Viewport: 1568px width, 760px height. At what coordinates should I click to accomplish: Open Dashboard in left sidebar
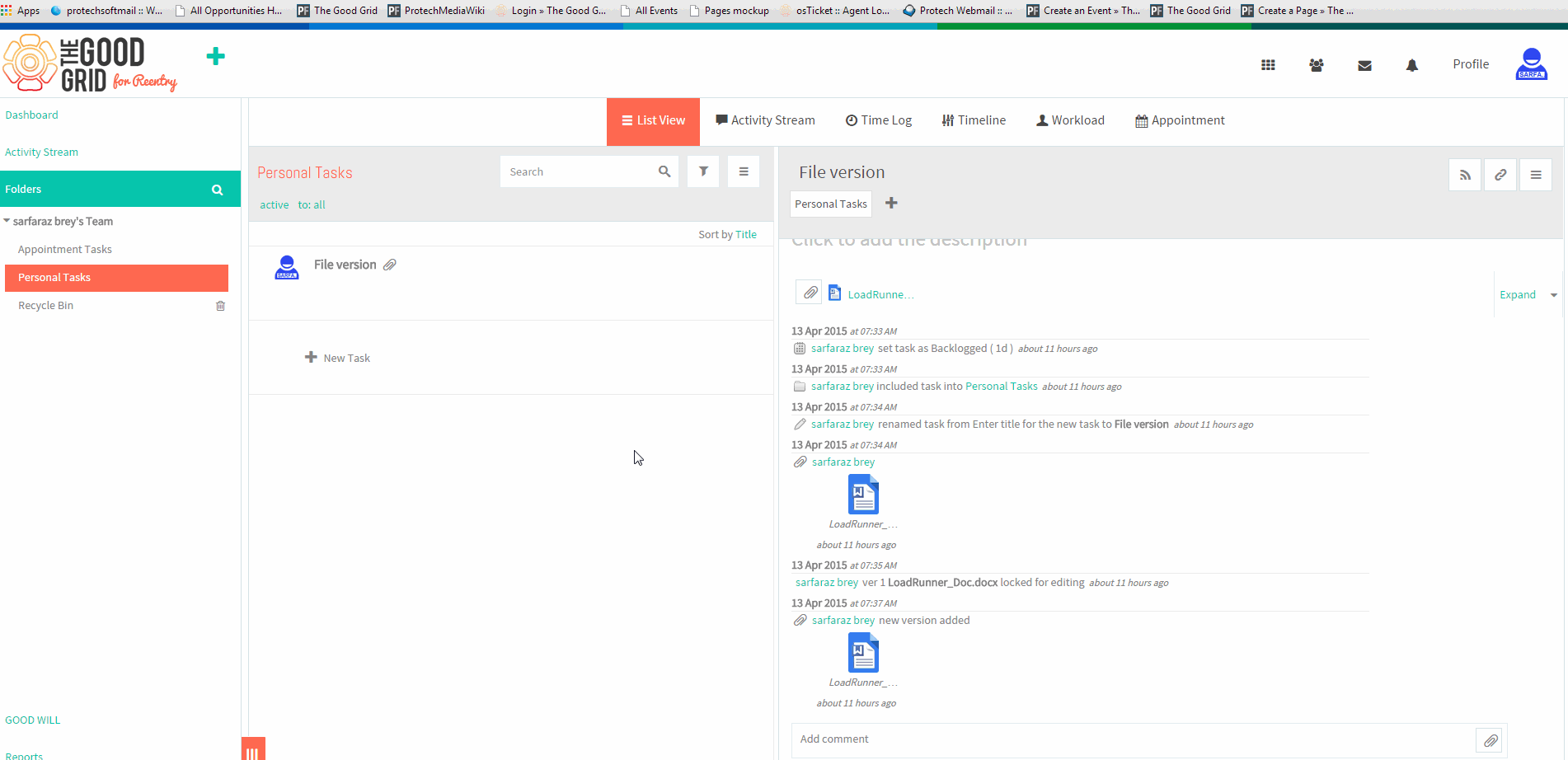[x=31, y=115]
